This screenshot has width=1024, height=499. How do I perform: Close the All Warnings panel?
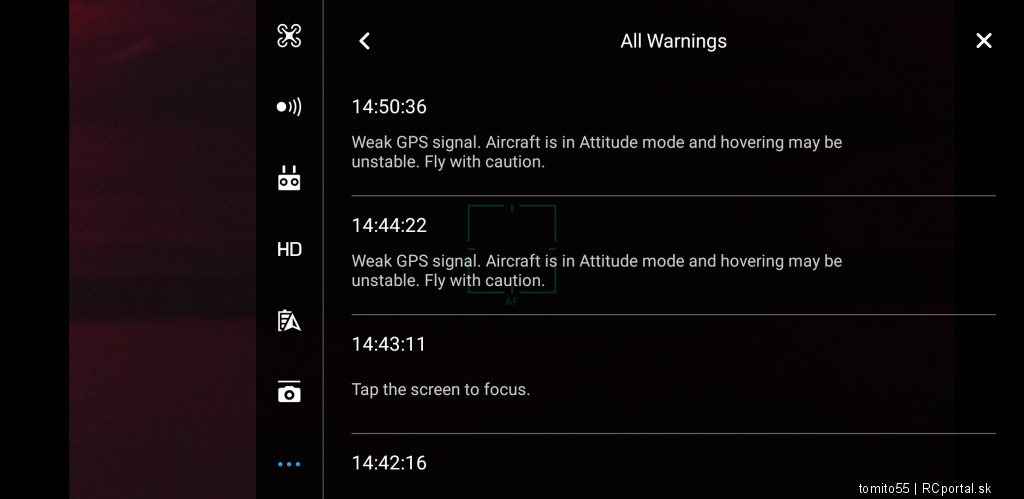(984, 41)
